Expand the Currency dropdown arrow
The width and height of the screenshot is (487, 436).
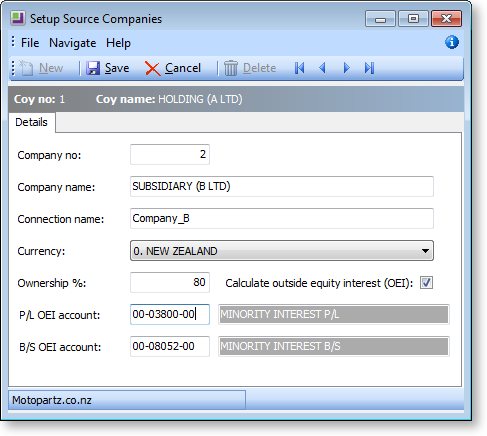[x=425, y=251]
